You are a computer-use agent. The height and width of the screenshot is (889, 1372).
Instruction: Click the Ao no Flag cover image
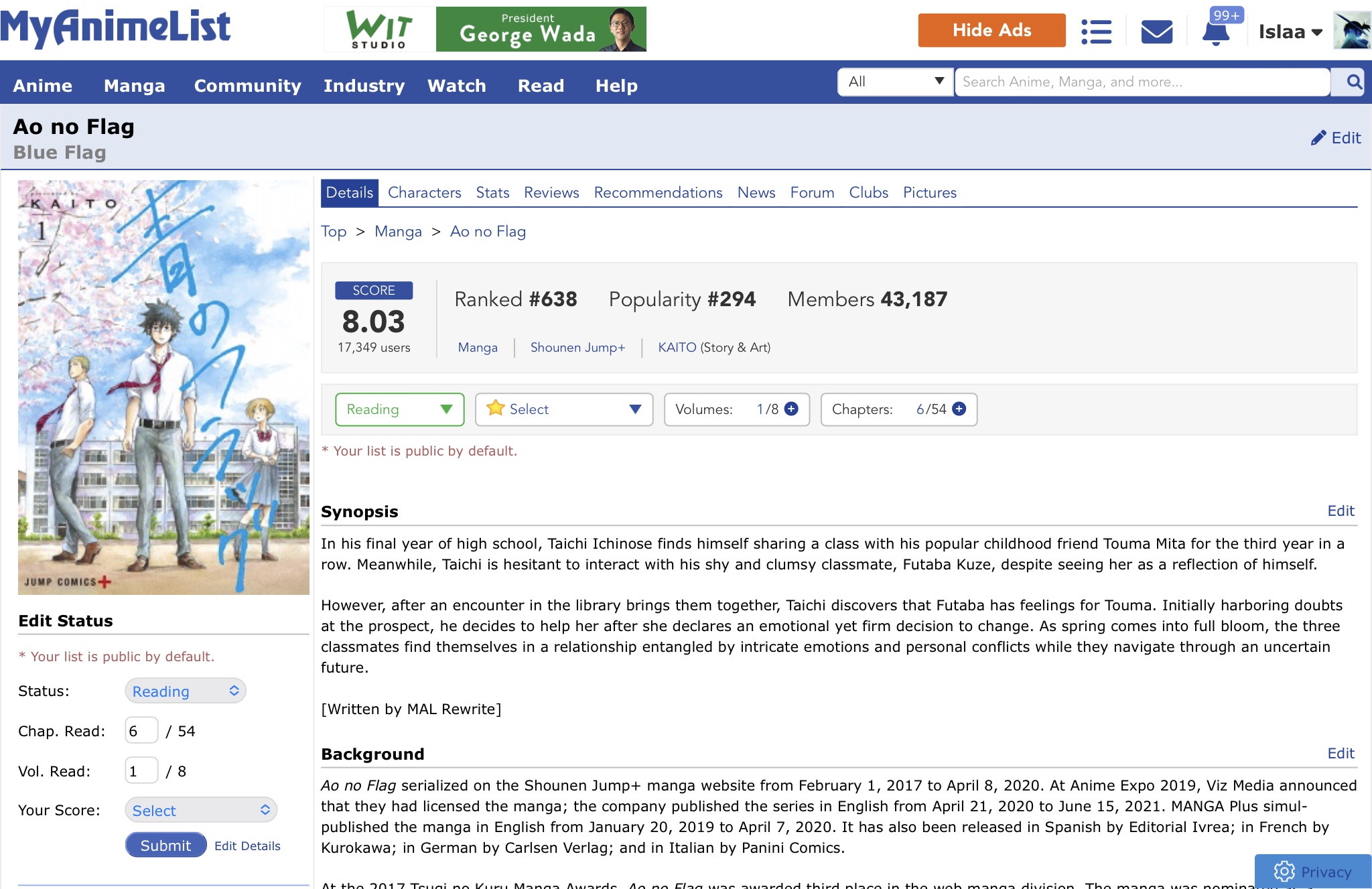pos(163,387)
